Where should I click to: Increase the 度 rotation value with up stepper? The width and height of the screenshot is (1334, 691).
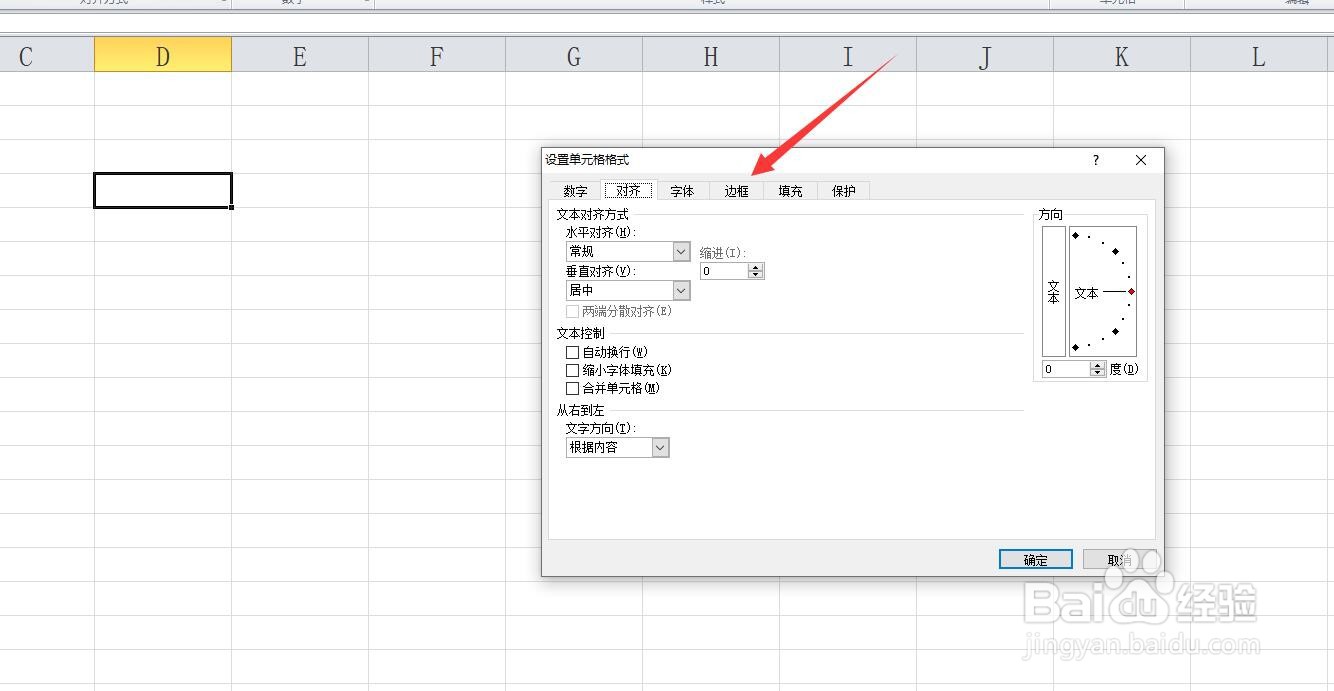(x=1097, y=365)
